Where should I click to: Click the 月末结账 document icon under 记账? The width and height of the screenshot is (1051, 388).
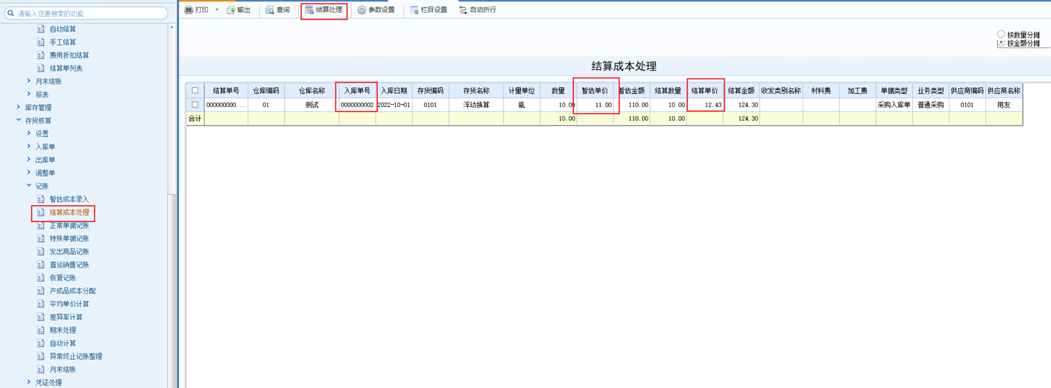(41, 369)
